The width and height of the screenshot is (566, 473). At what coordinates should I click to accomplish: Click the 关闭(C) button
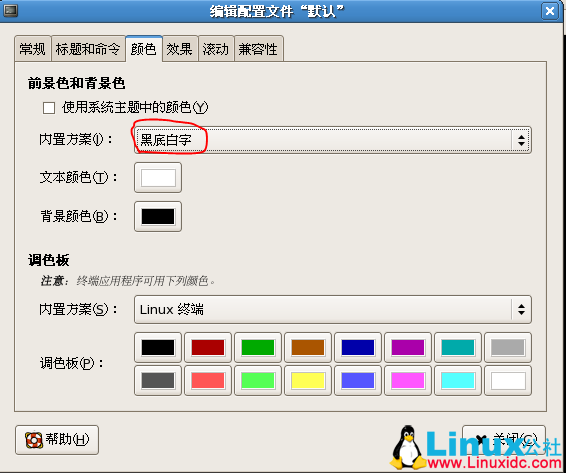[x=504, y=440]
